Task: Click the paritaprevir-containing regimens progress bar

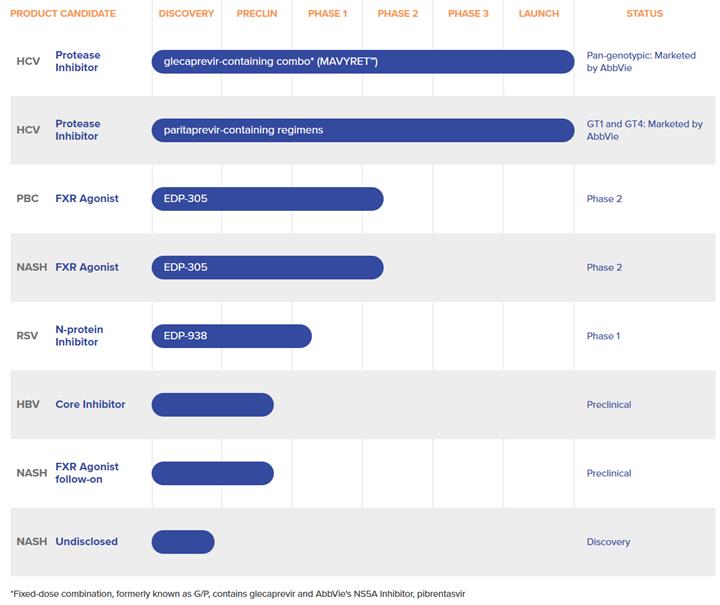Action: pos(363,130)
